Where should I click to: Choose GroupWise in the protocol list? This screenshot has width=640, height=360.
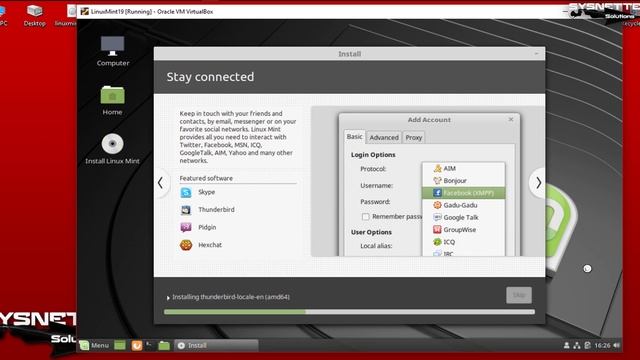[463, 229]
